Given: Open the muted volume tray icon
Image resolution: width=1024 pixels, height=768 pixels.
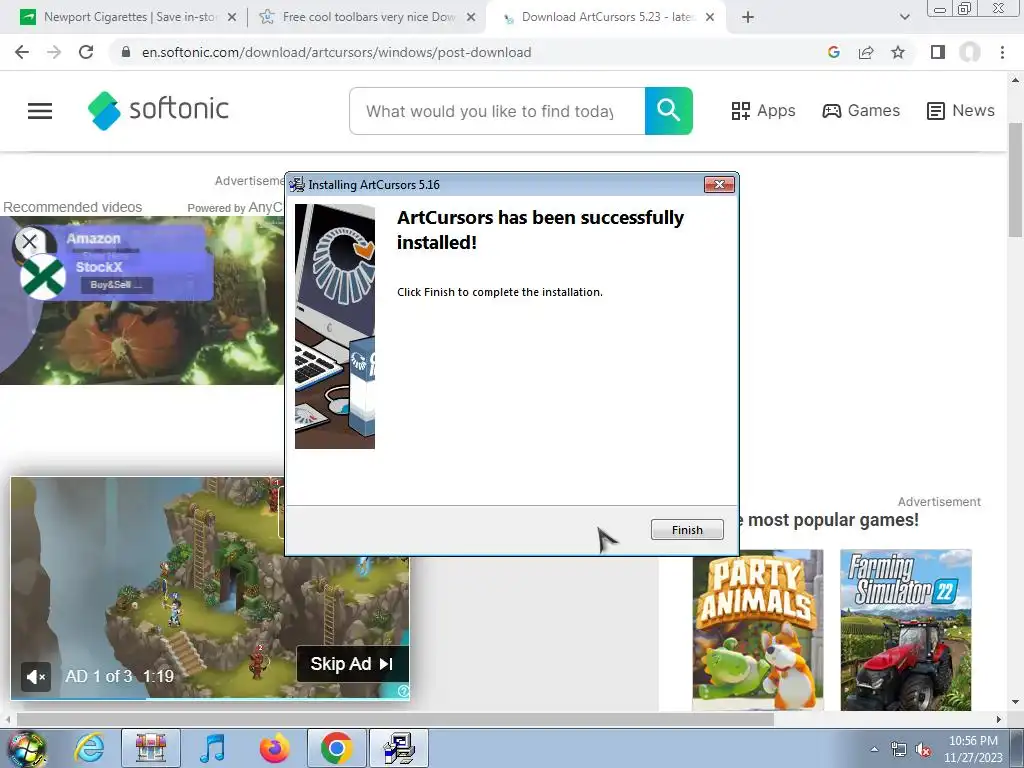Looking at the screenshot, I should coord(922,750).
